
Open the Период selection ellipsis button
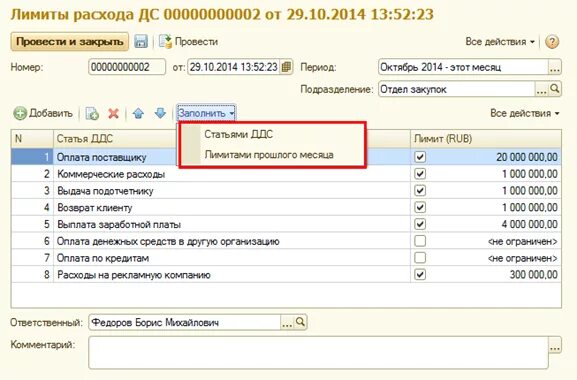(x=555, y=67)
